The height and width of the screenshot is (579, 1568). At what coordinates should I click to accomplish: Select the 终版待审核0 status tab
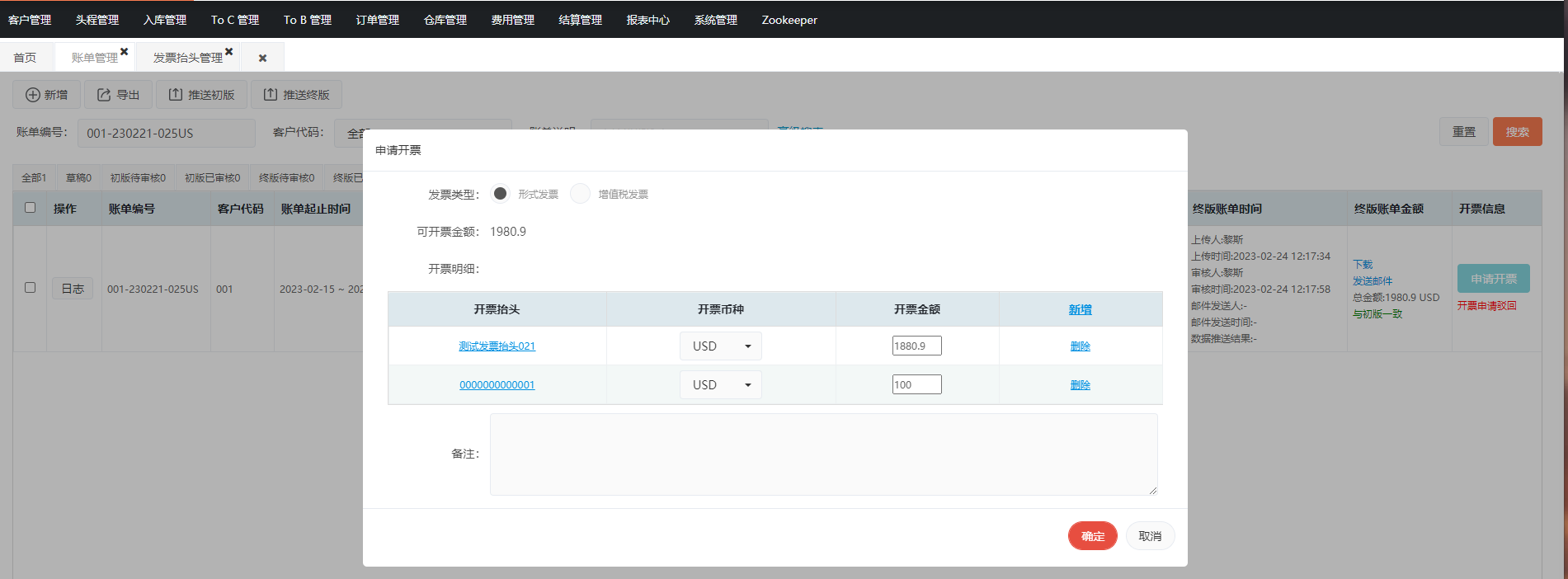[286, 177]
